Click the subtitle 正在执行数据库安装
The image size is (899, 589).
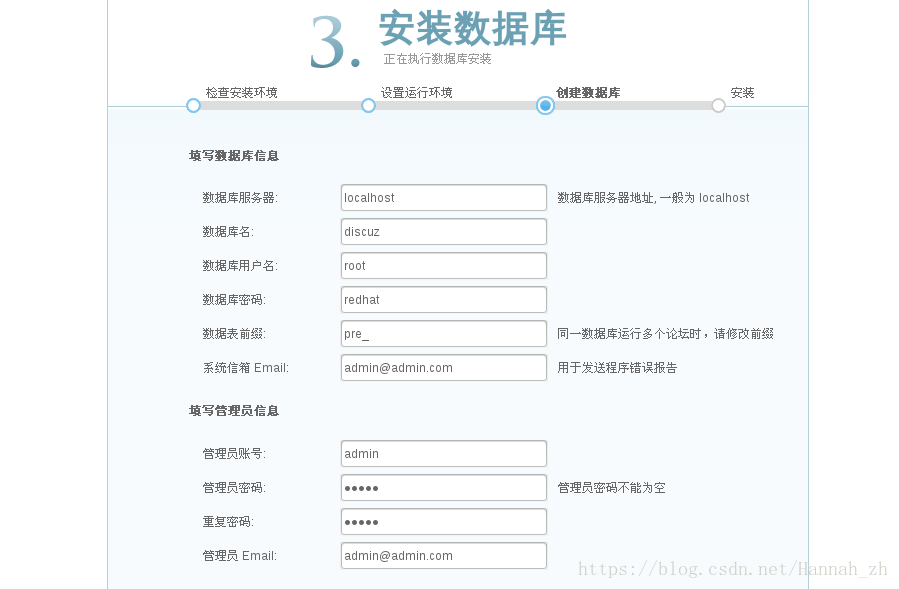pyautogui.click(x=437, y=59)
